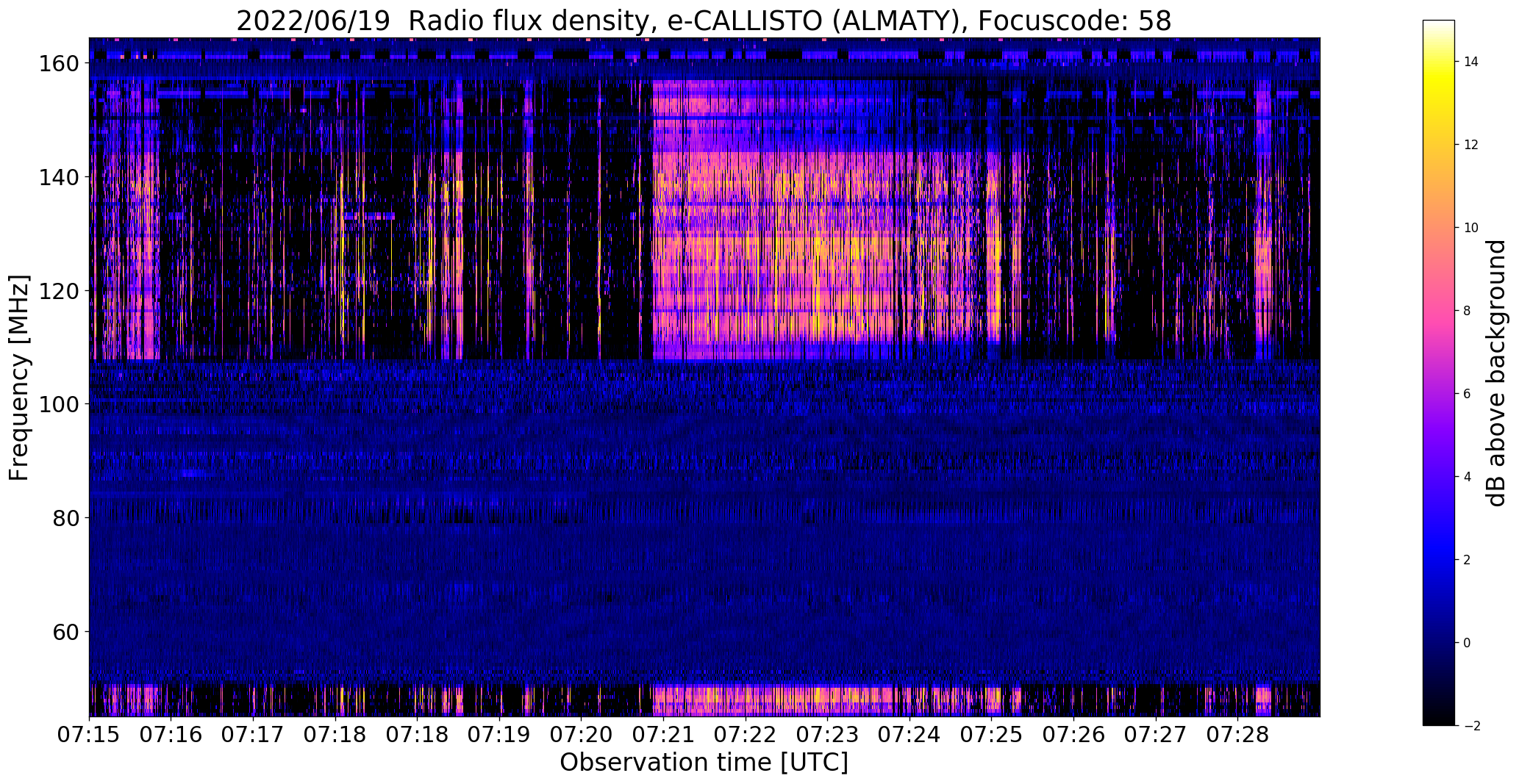The image size is (1519, 784).
Task: Click the 07:16 time tick label
Action: pos(171,735)
